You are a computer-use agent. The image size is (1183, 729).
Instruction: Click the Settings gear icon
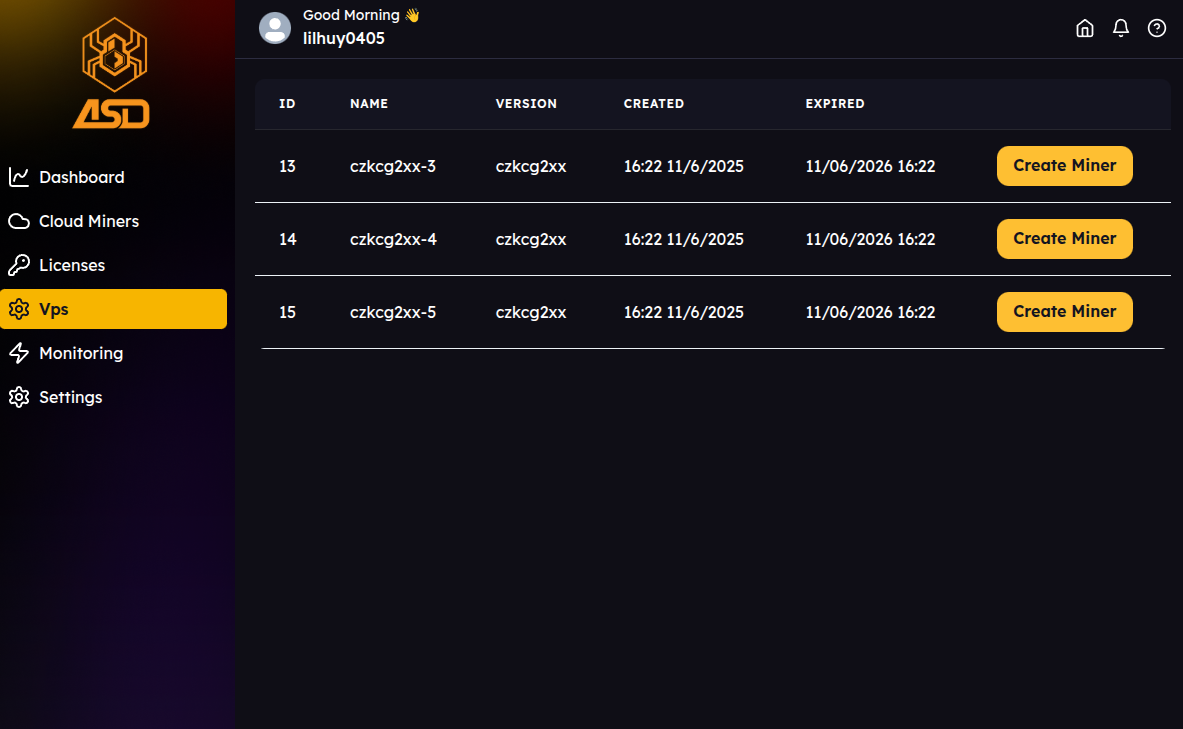click(x=19, y=397)
